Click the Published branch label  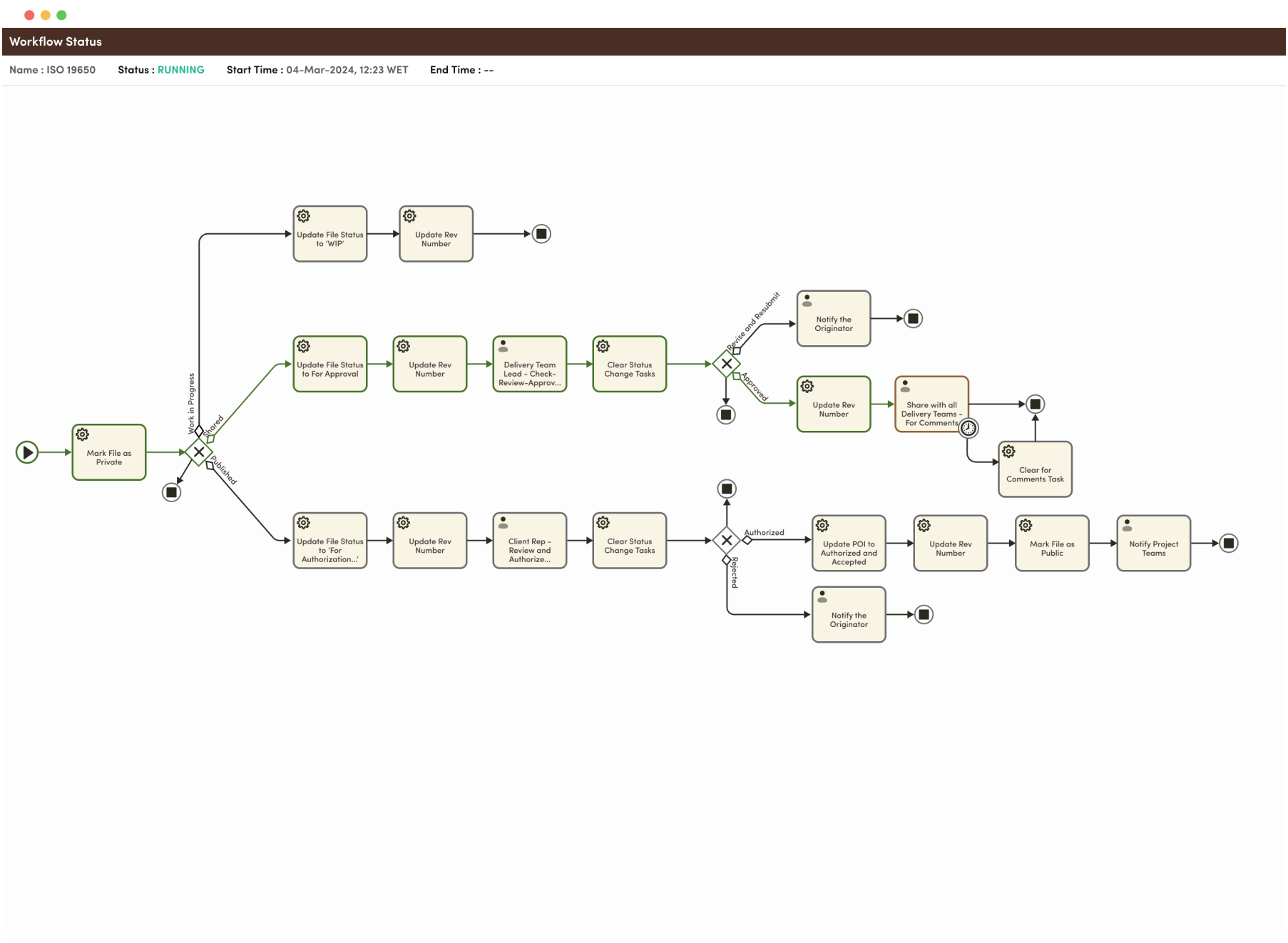pos(224,471)
